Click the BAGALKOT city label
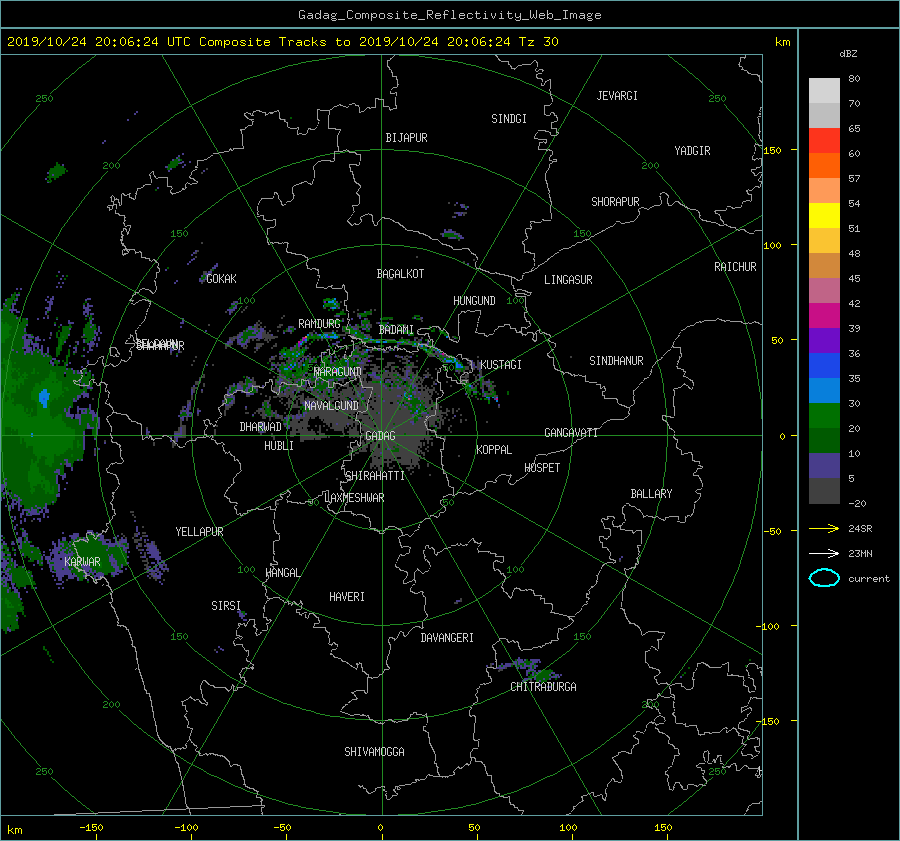The height and width of the screenshot is (841, 900). click(x=400, y=274)
